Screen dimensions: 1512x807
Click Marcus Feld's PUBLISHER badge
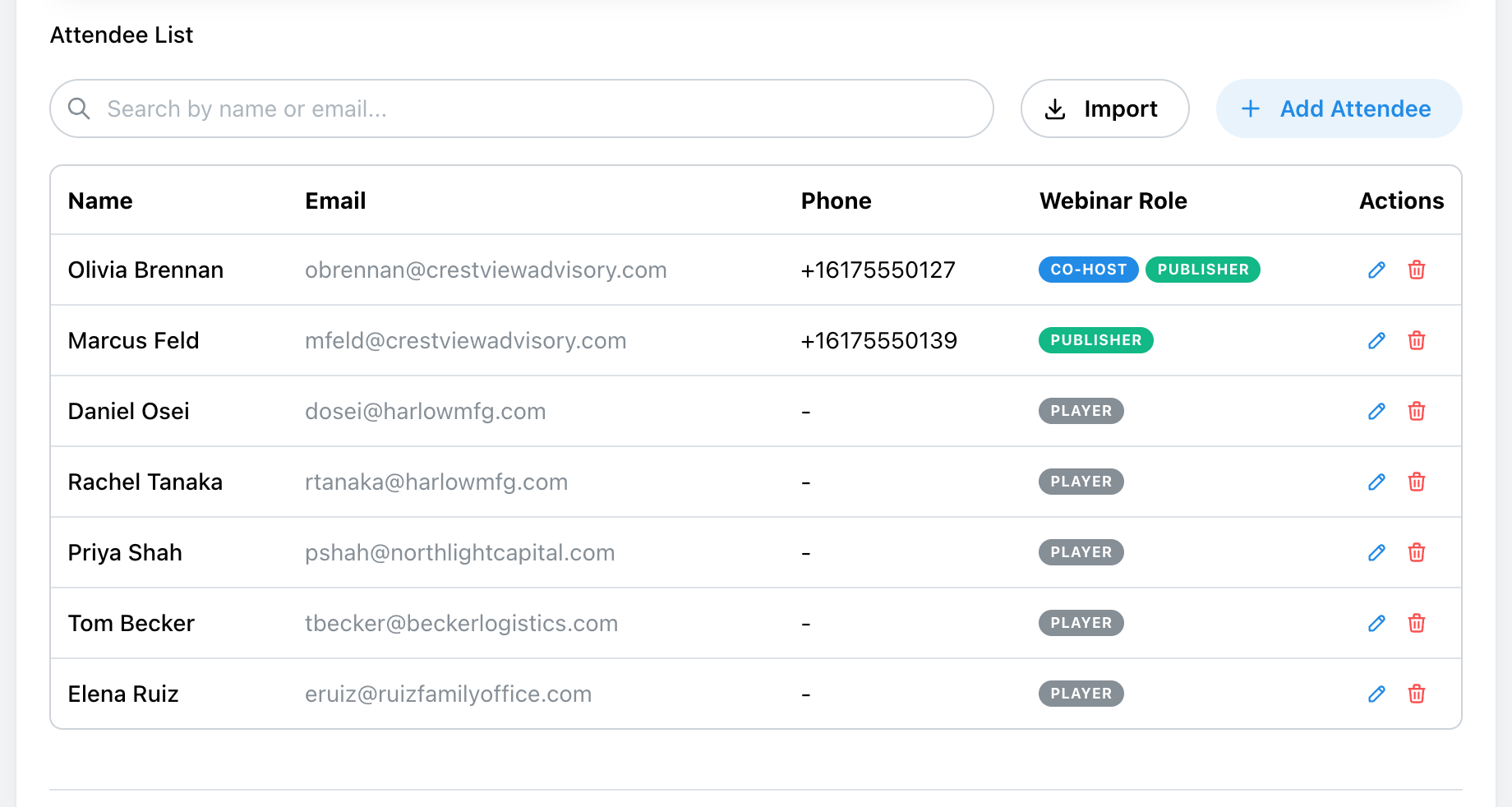pos(1096,340)
